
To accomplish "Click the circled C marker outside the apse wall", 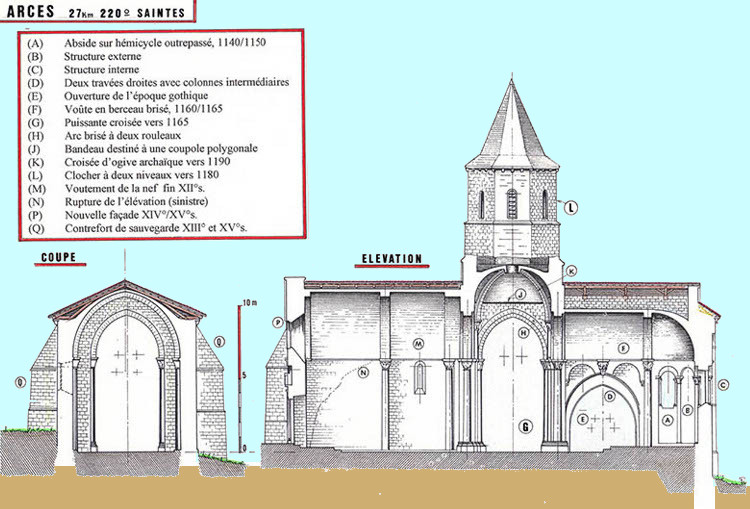I will point(723,384).
